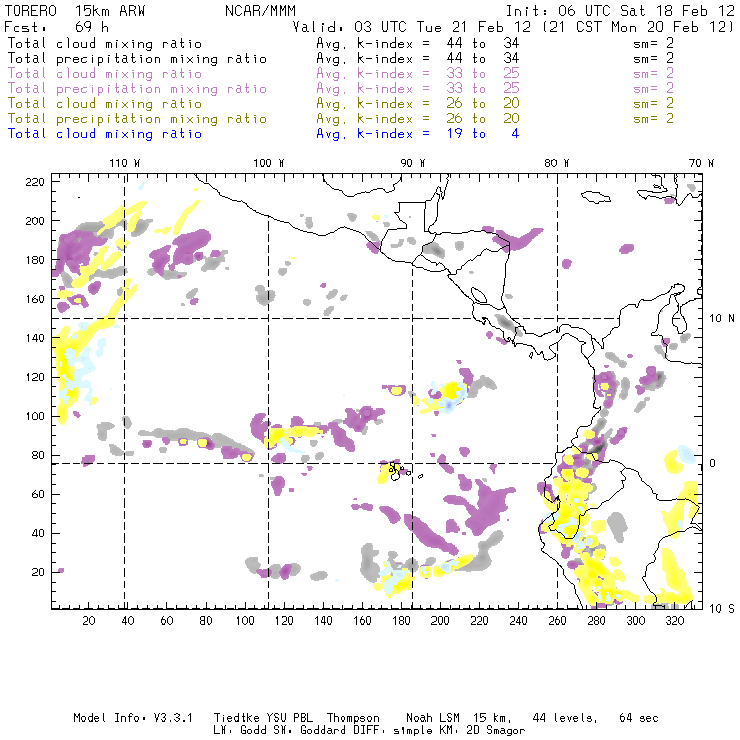This screenshot has height=740, width=740.
Task: Click the '60' tick on the vertical axis
Action: tap(38, 494)
